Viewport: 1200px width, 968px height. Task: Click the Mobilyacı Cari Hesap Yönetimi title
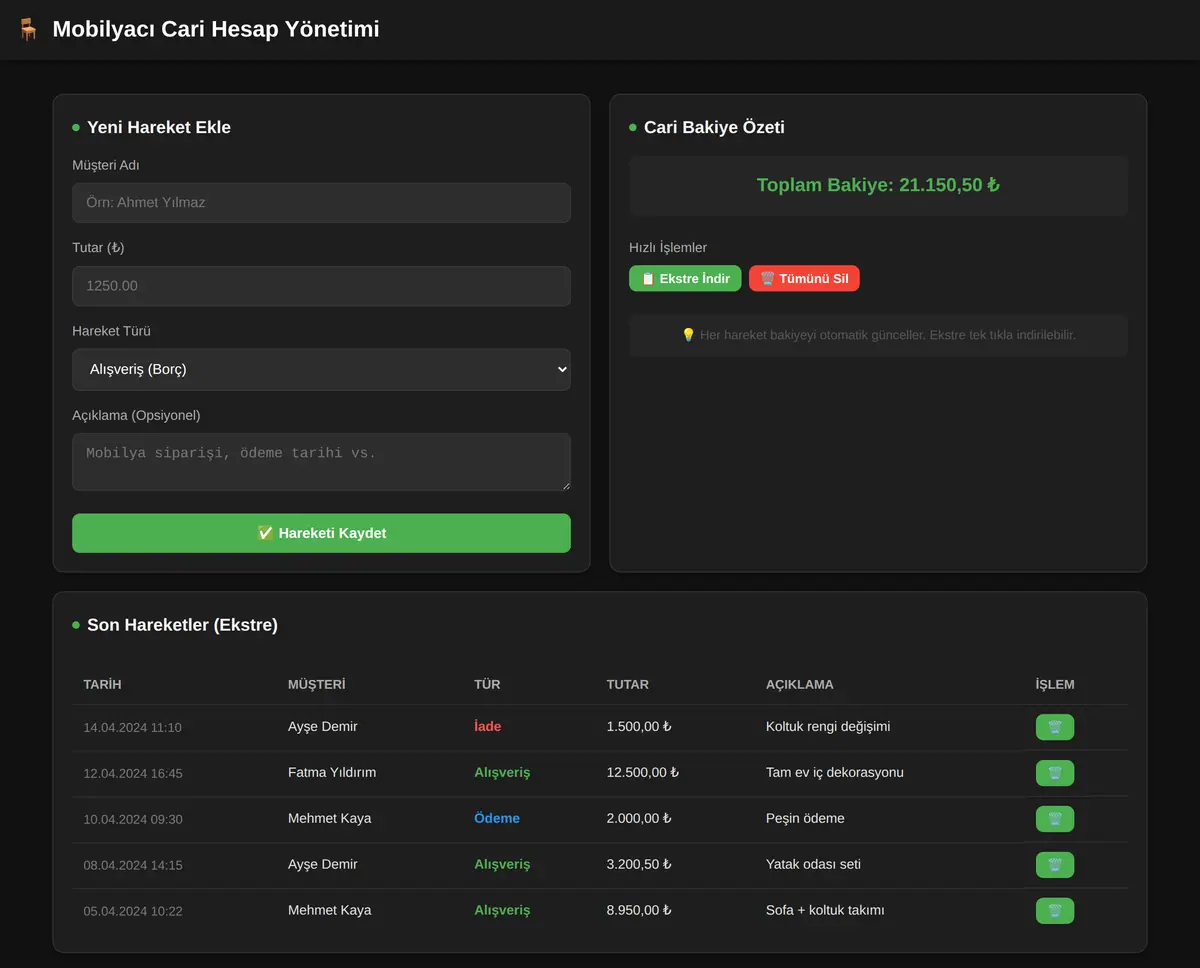216,29
